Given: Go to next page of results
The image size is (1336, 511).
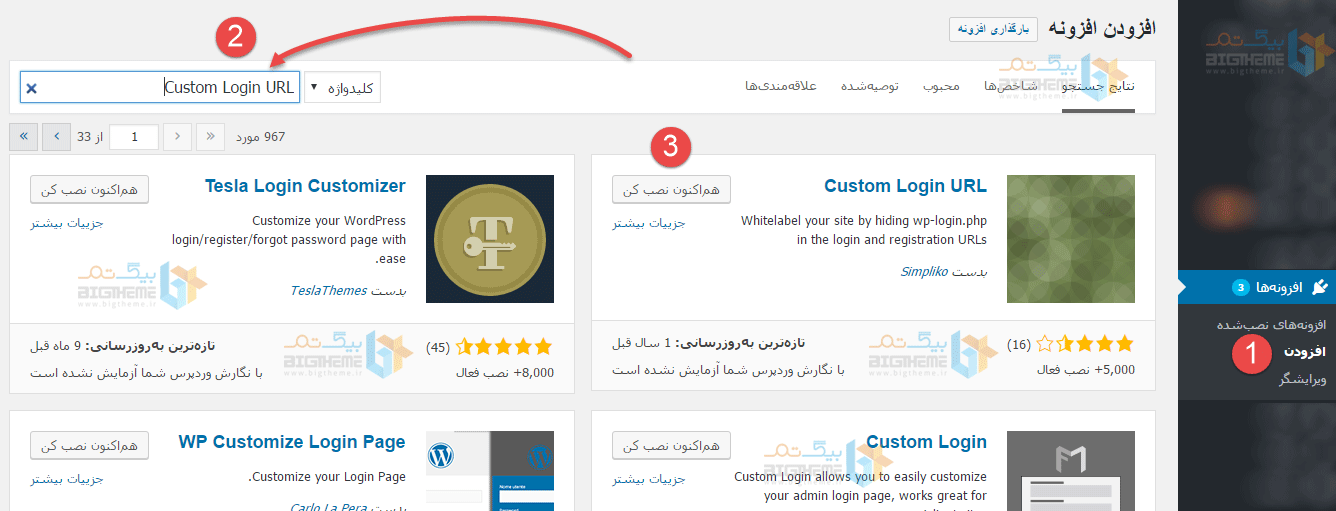Looking at the screenshot, I should (x=57, y=137).
